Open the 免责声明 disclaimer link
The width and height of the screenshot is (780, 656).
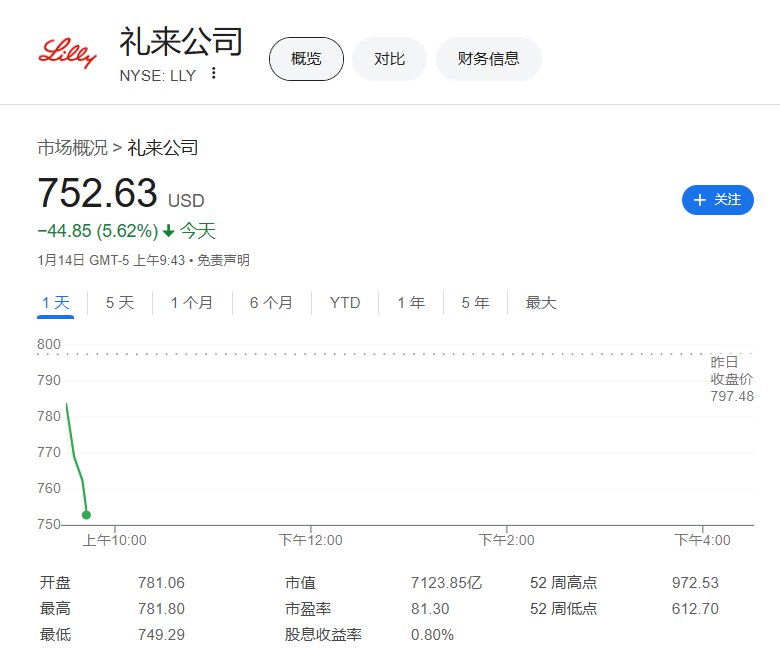tap(223, 260)
